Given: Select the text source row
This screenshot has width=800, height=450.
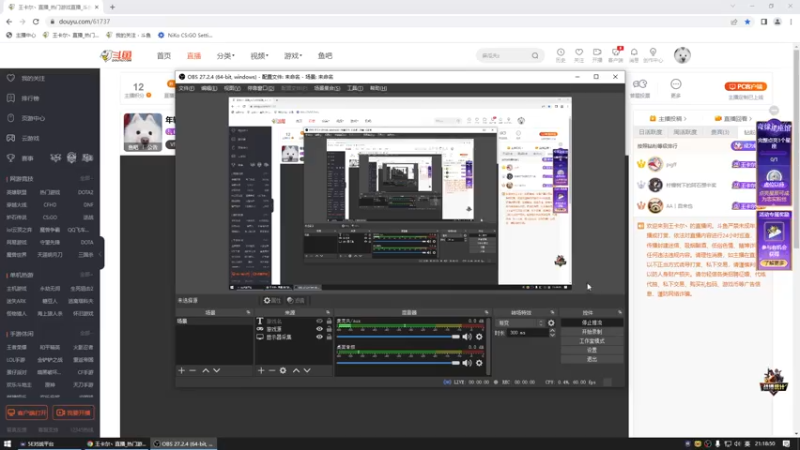Looking at the screenshot, I should tap(294, 321).
